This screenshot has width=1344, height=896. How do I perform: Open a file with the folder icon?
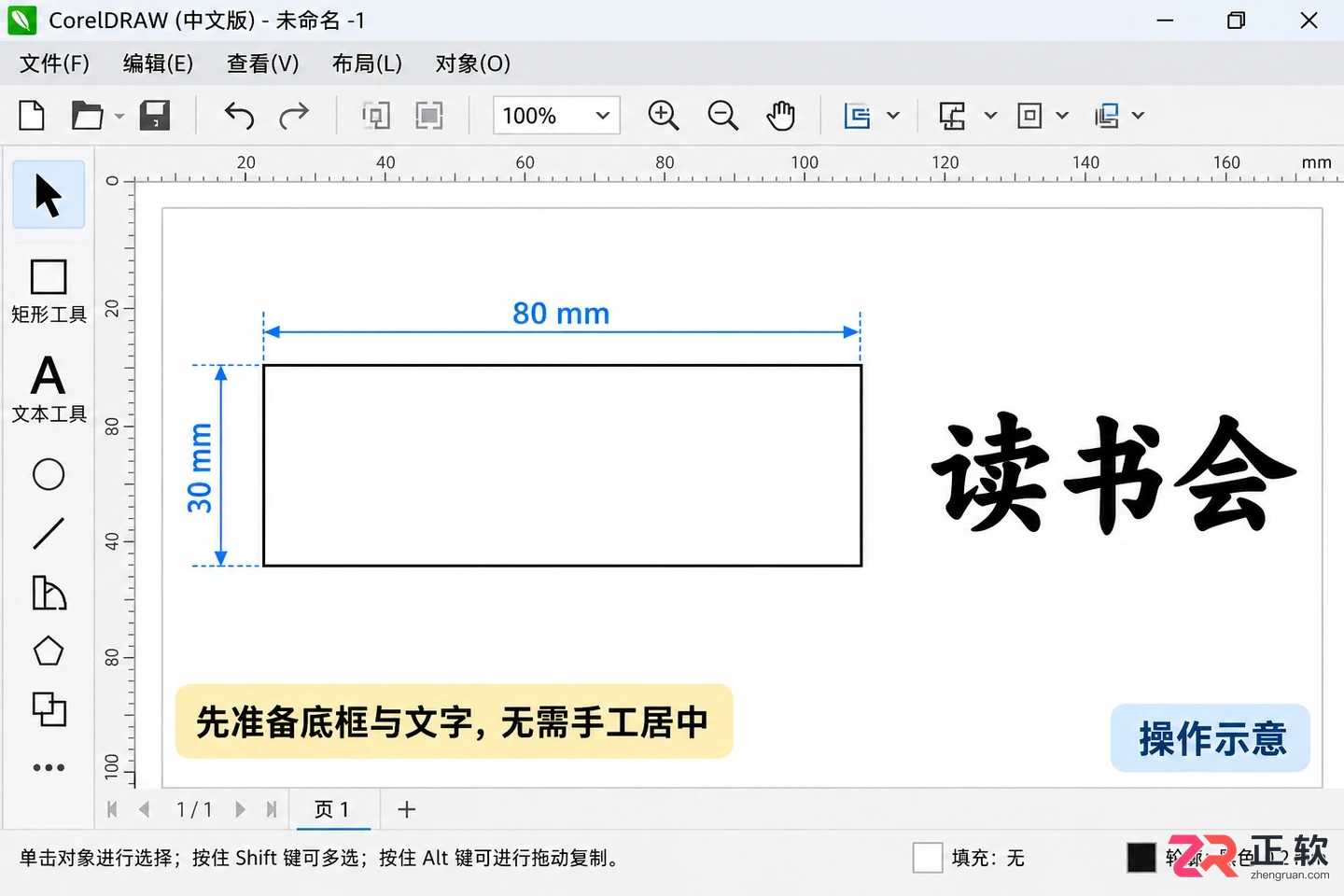point(87,116)
